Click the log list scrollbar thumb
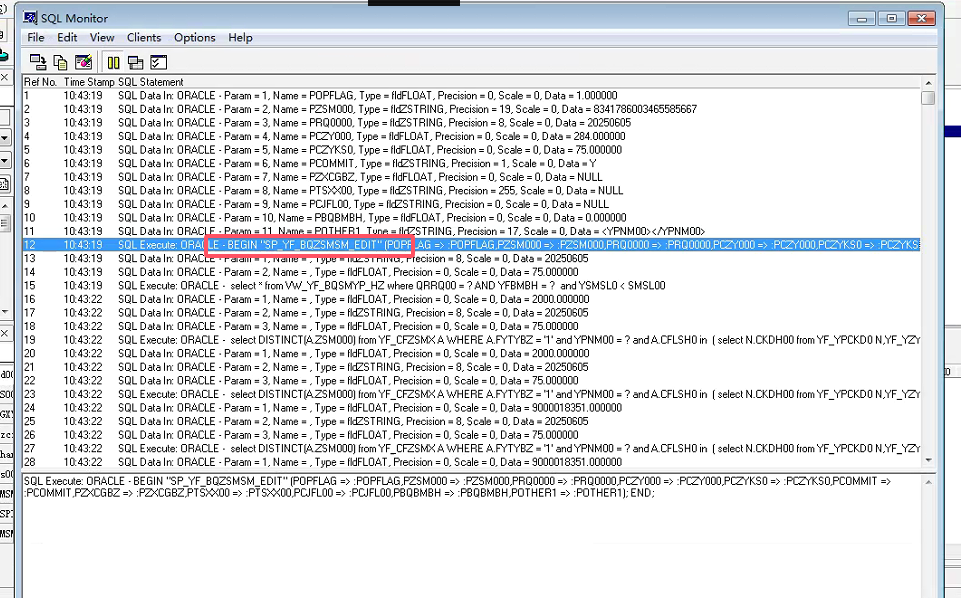Viewport: 961px width, 598px height. tap(928, 97)
